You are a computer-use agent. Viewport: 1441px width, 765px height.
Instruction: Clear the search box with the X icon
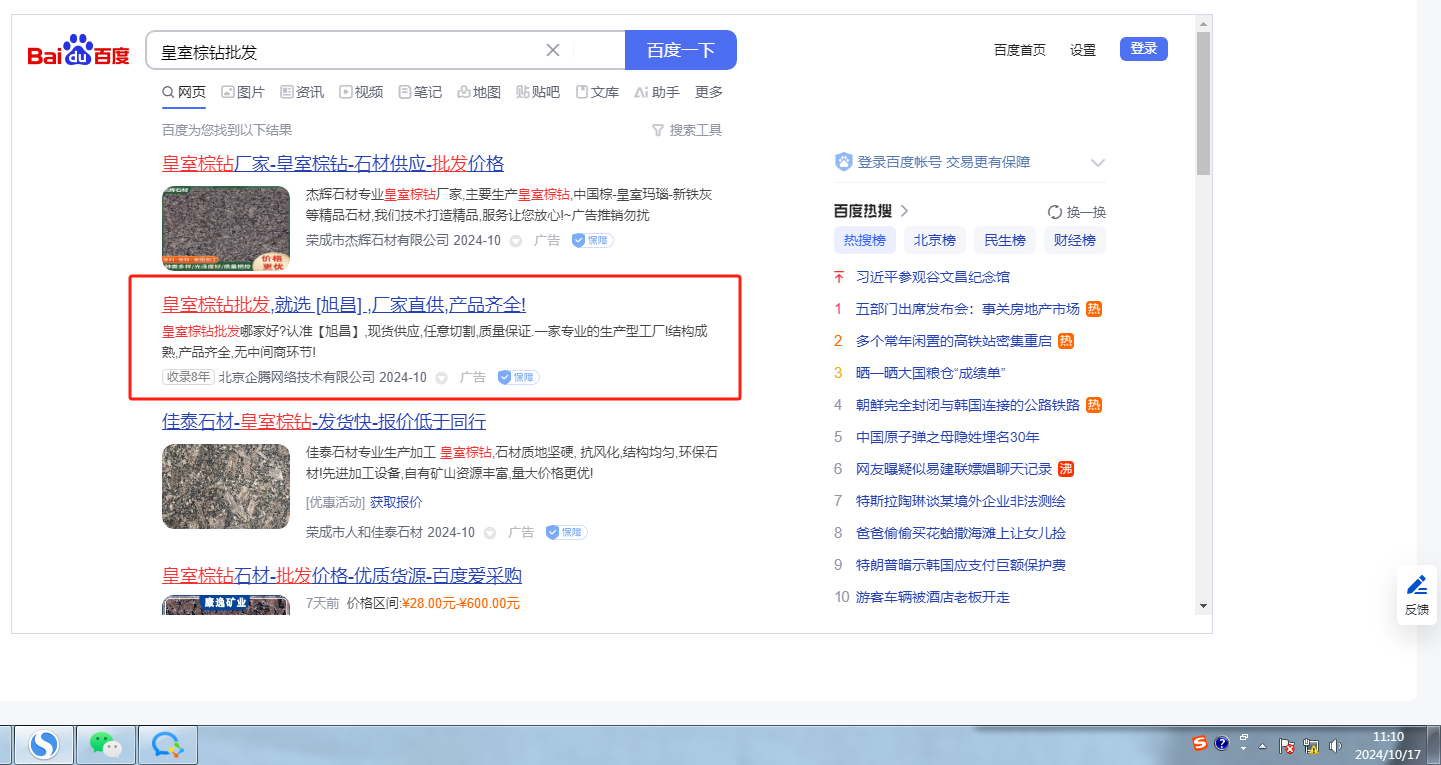pyautogui.click(x=553, y=50)
